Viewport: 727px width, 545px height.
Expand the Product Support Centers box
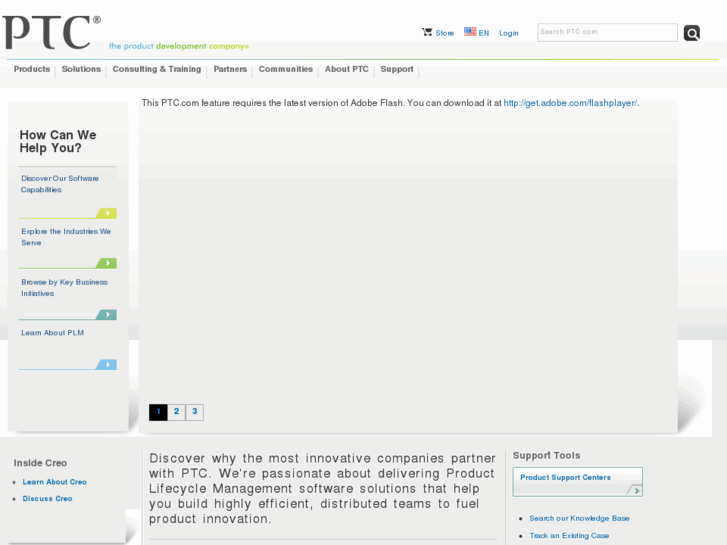point(634,490)
